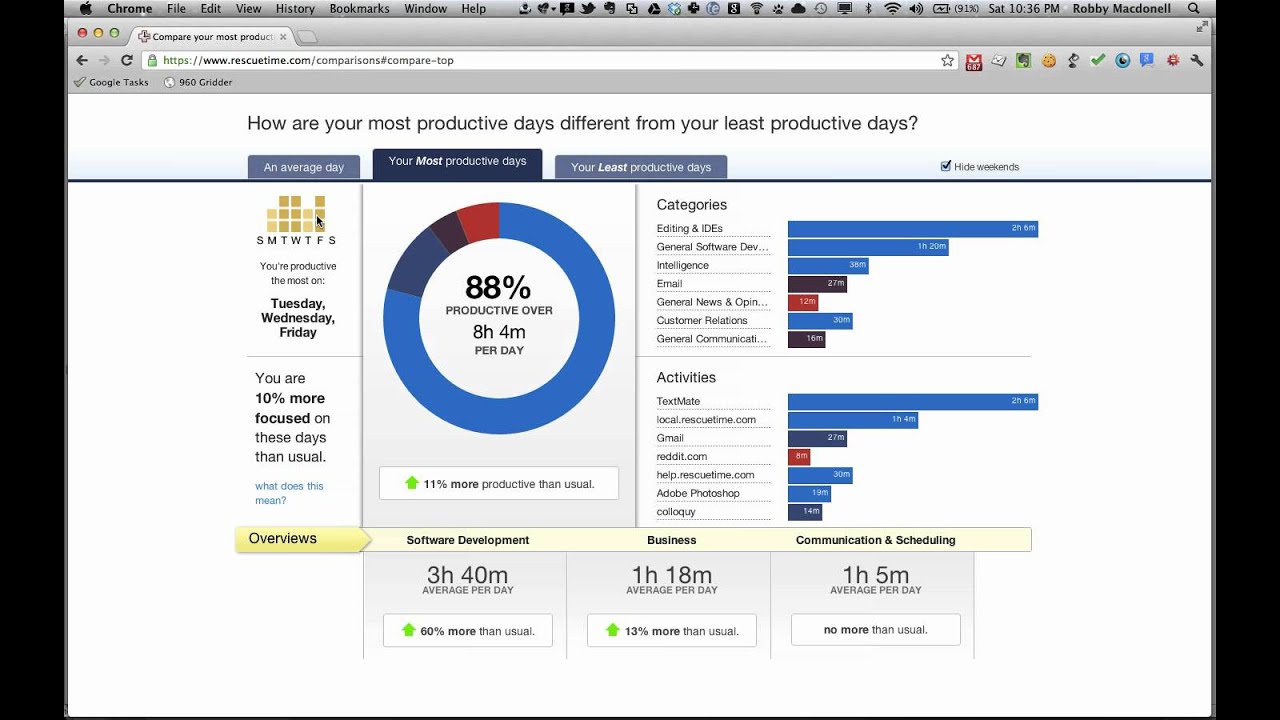The image size is (1280, 720).
Task: Toggle the Hide weekends checkbox
Action: click(946, 166)
